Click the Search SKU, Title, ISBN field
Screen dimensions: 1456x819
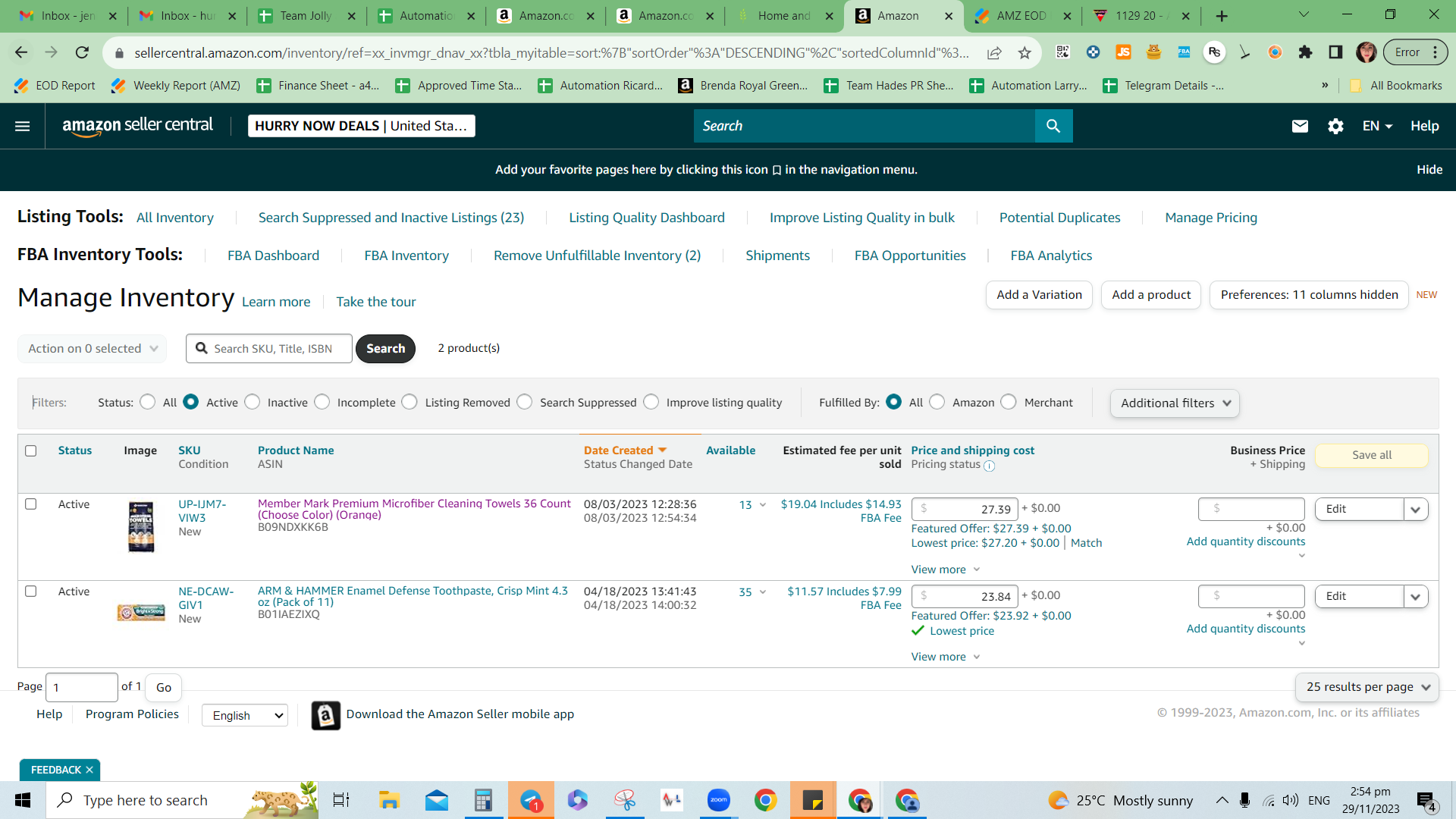(x=269, y=349)
